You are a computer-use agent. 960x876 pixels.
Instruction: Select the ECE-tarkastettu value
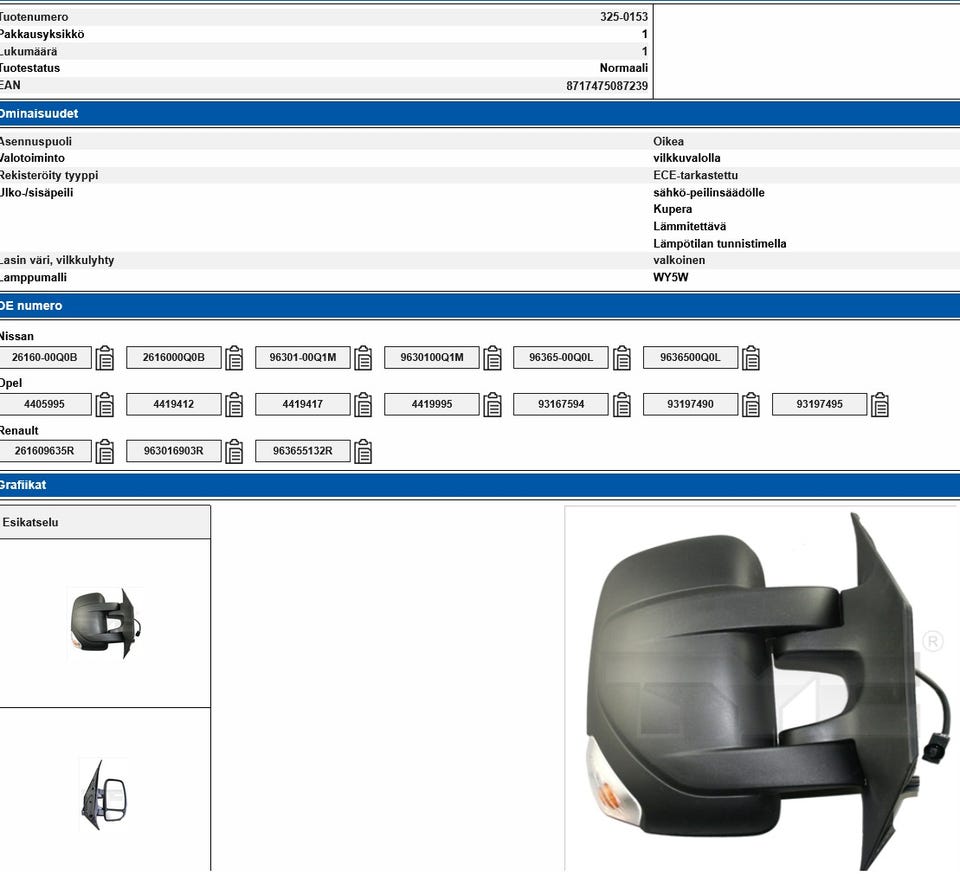tap(696, 175)
